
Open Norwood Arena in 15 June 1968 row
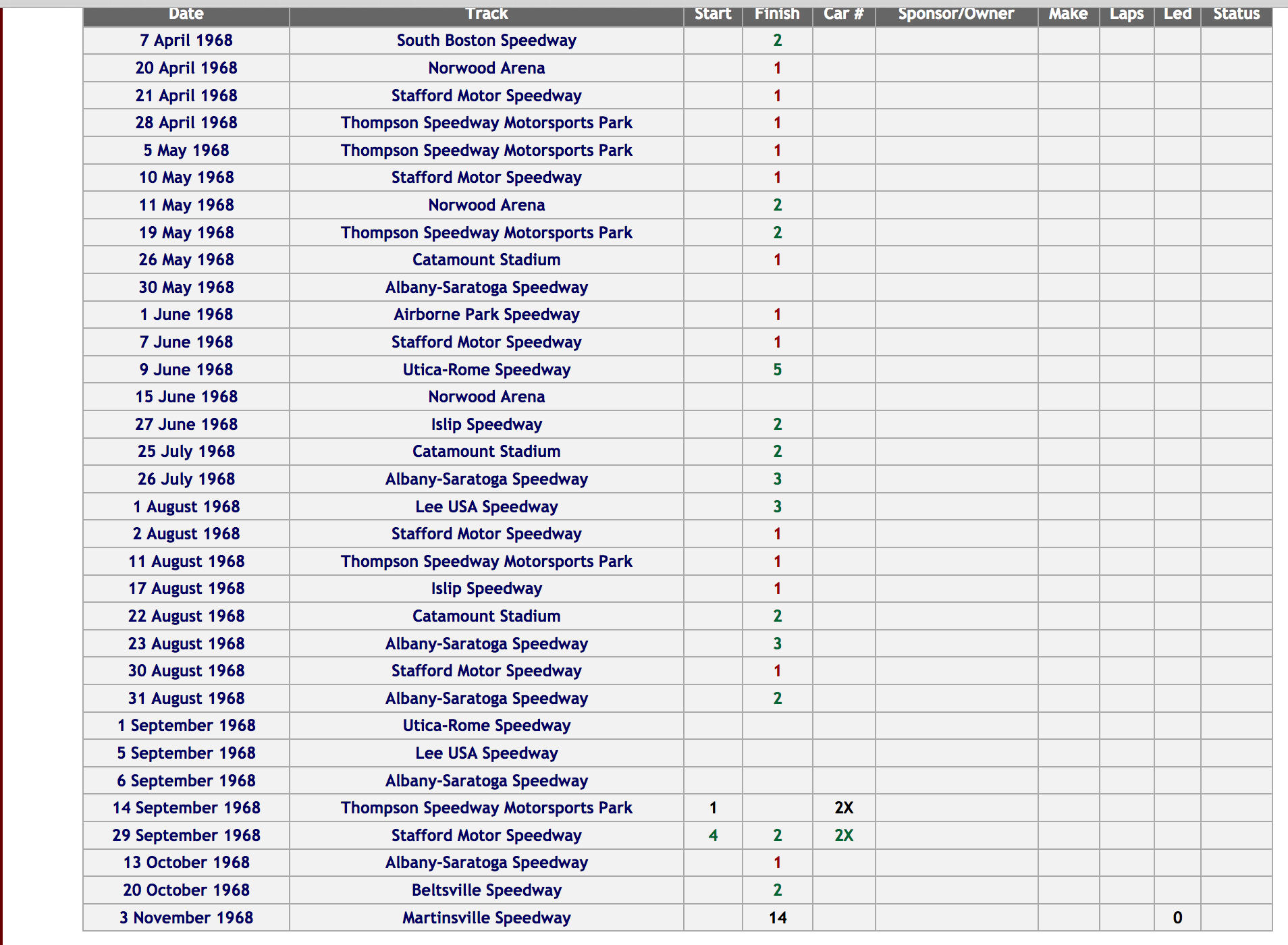[x=486, y=397]
